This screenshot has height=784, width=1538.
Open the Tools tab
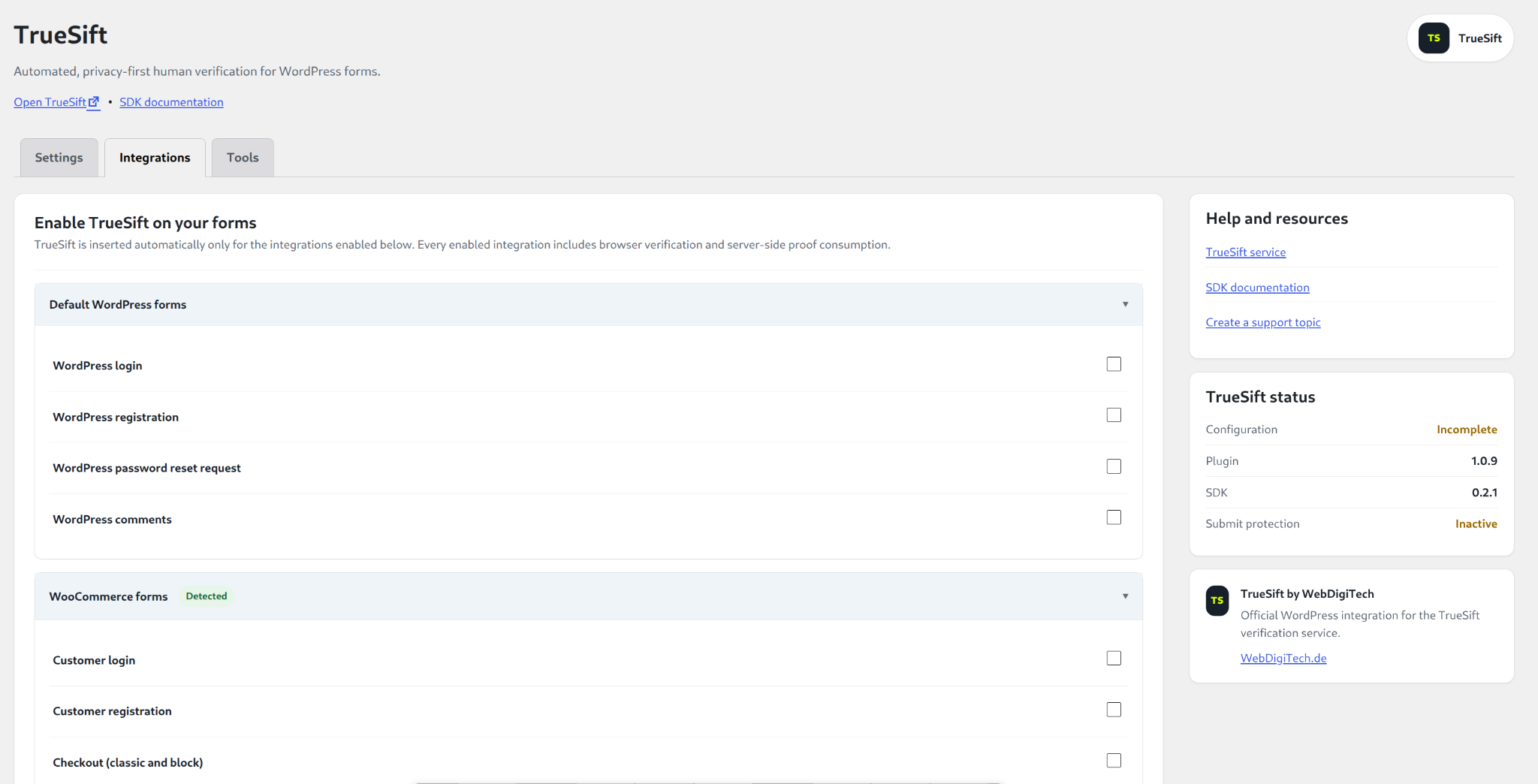tap(243, 158)
